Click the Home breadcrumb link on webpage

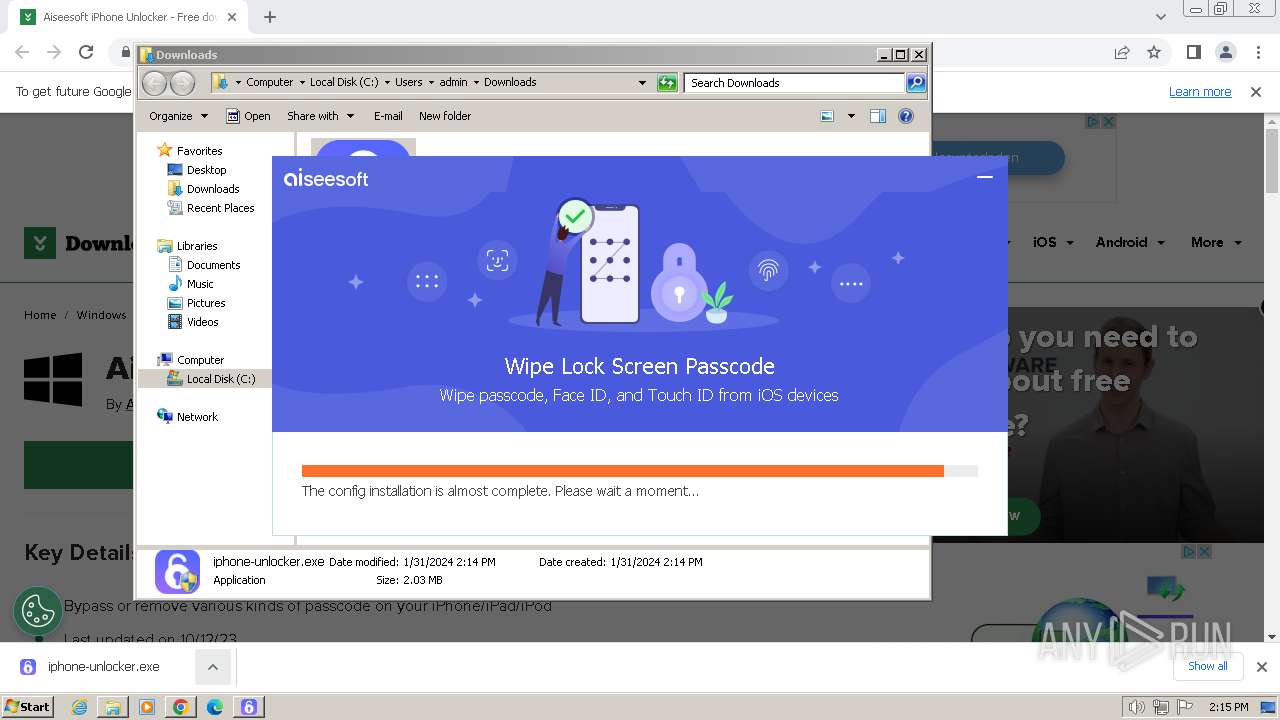(40, 315)
